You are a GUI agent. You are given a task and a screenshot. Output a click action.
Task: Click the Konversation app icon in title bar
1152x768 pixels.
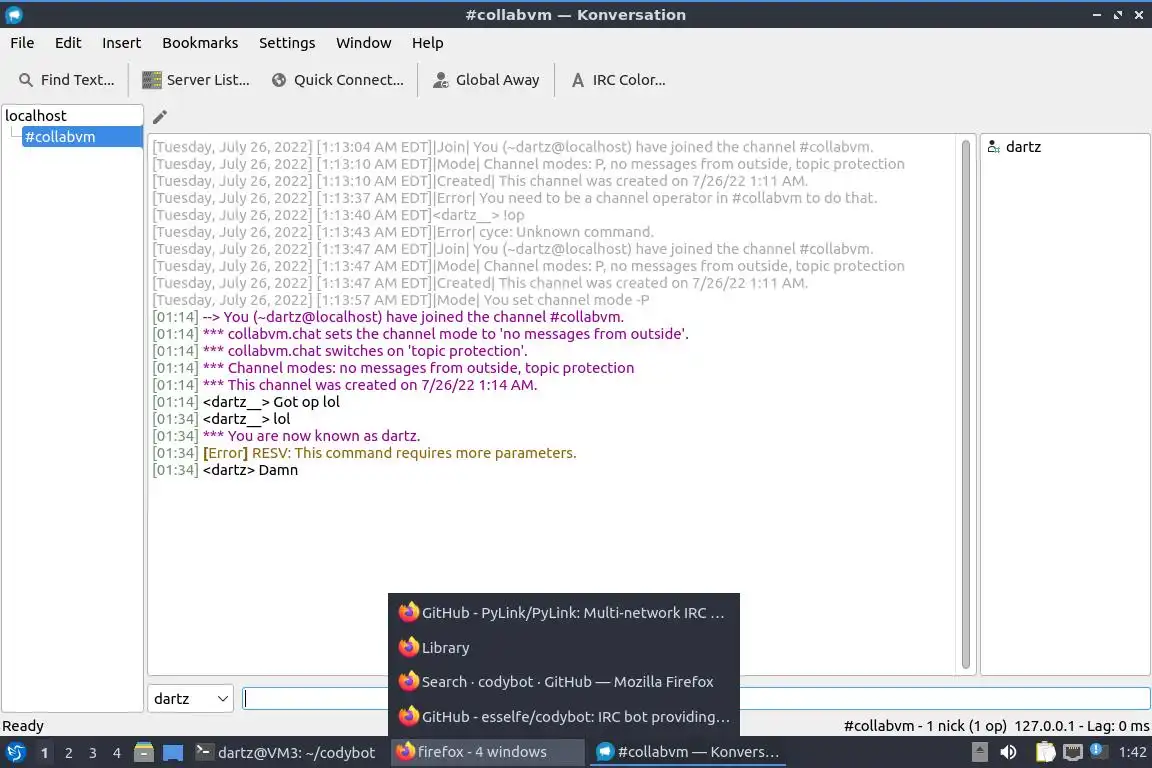14,15
